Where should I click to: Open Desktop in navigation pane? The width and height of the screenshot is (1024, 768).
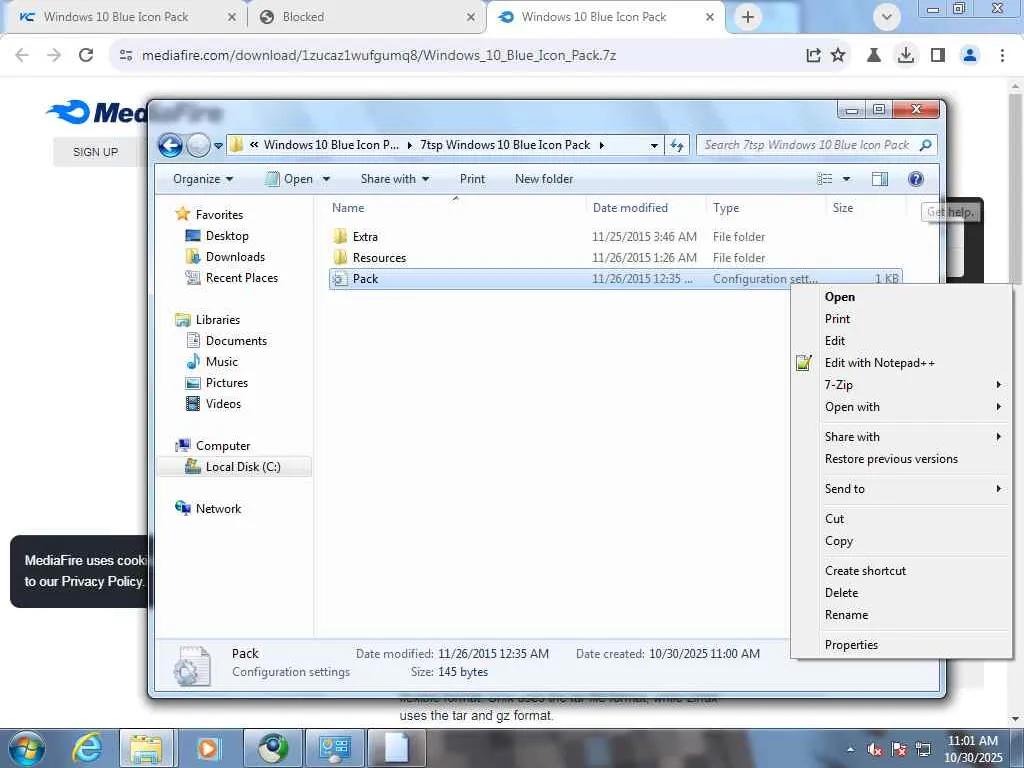[227, 236]
